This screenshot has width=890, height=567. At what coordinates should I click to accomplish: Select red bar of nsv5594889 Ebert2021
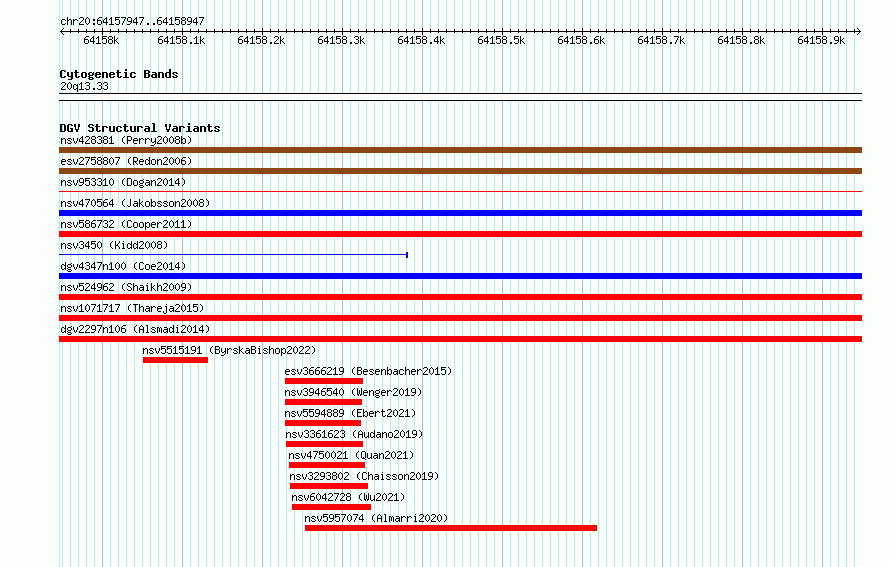(x=323, y=423)
